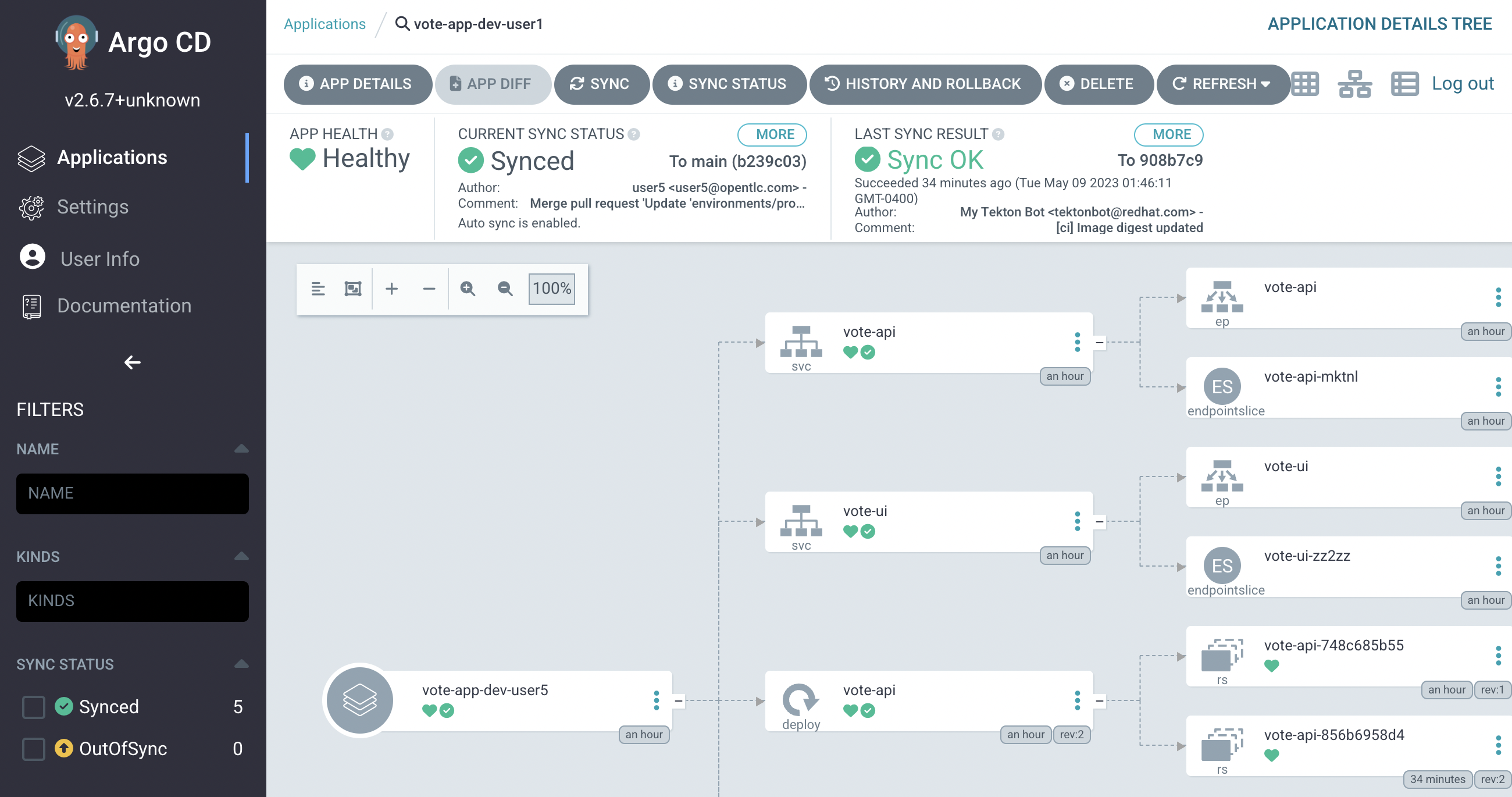Open the User Info sidebar item
The width and height of the screenshot is (1512, 797).
click(x=100, y=258)
